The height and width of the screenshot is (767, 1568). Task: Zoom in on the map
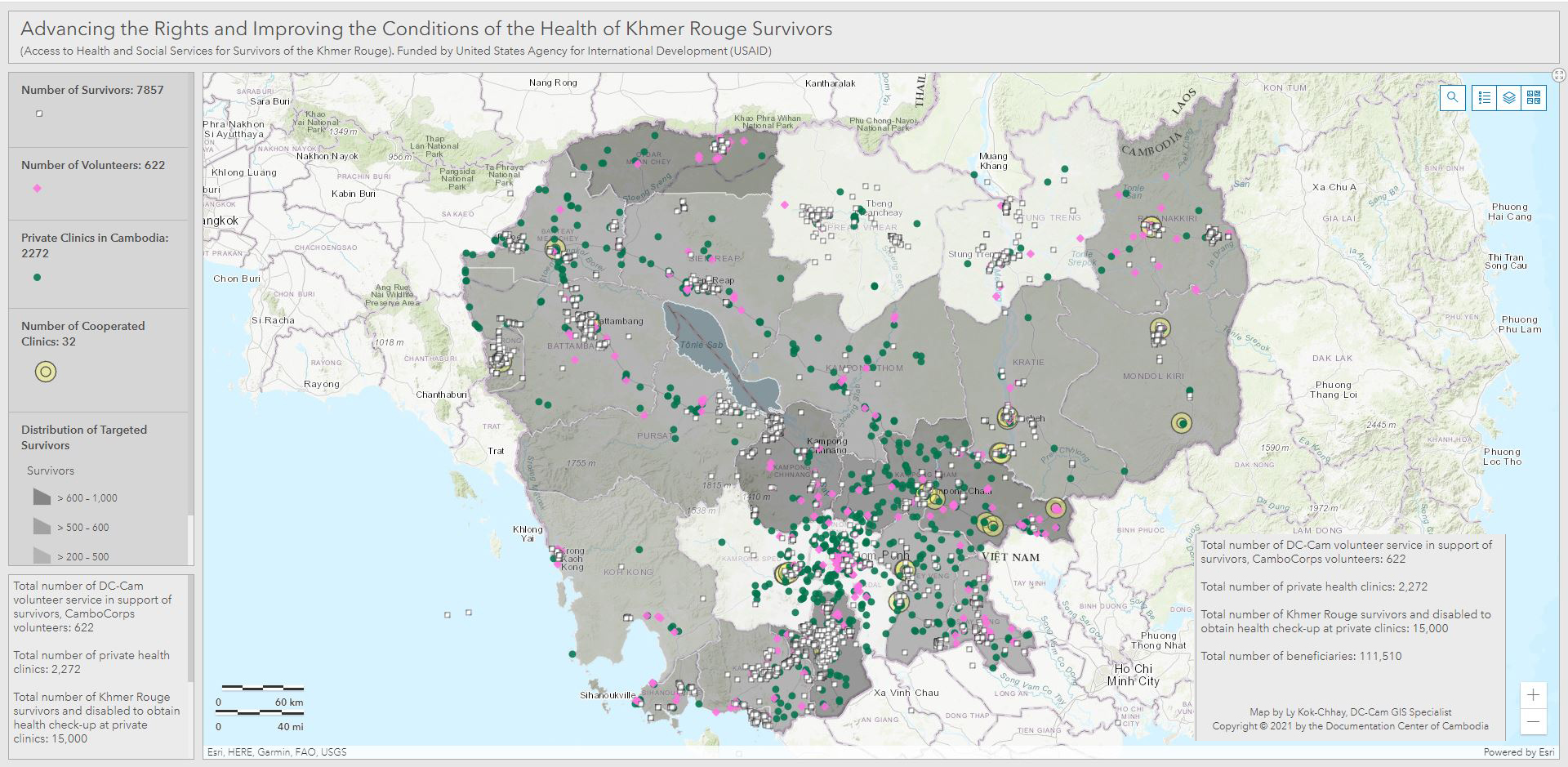click(1533, 695)
